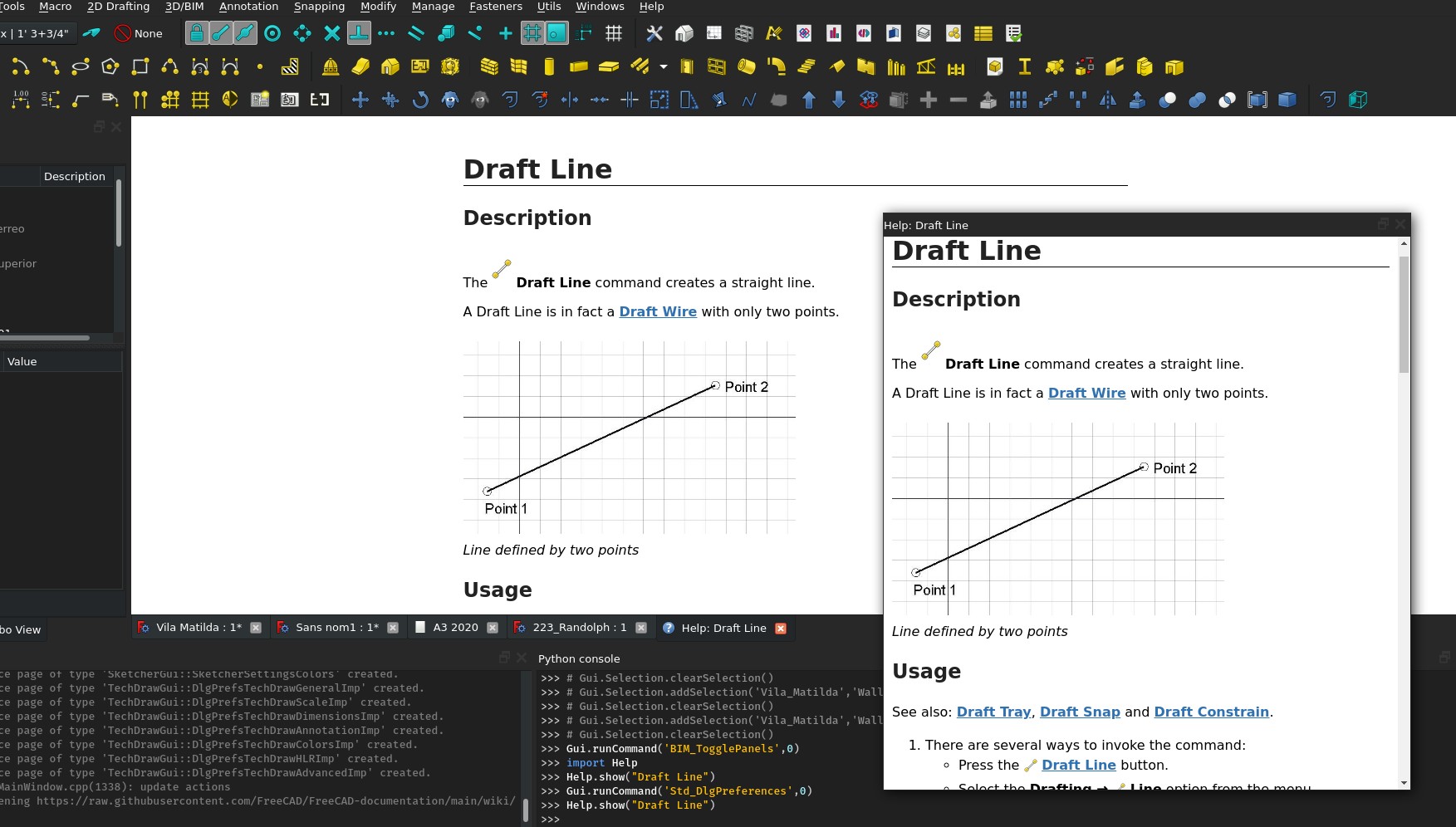This screenshot has height=827, width=1456.
Task: Click the blue down arrow icon
Action: coord(839,100)
